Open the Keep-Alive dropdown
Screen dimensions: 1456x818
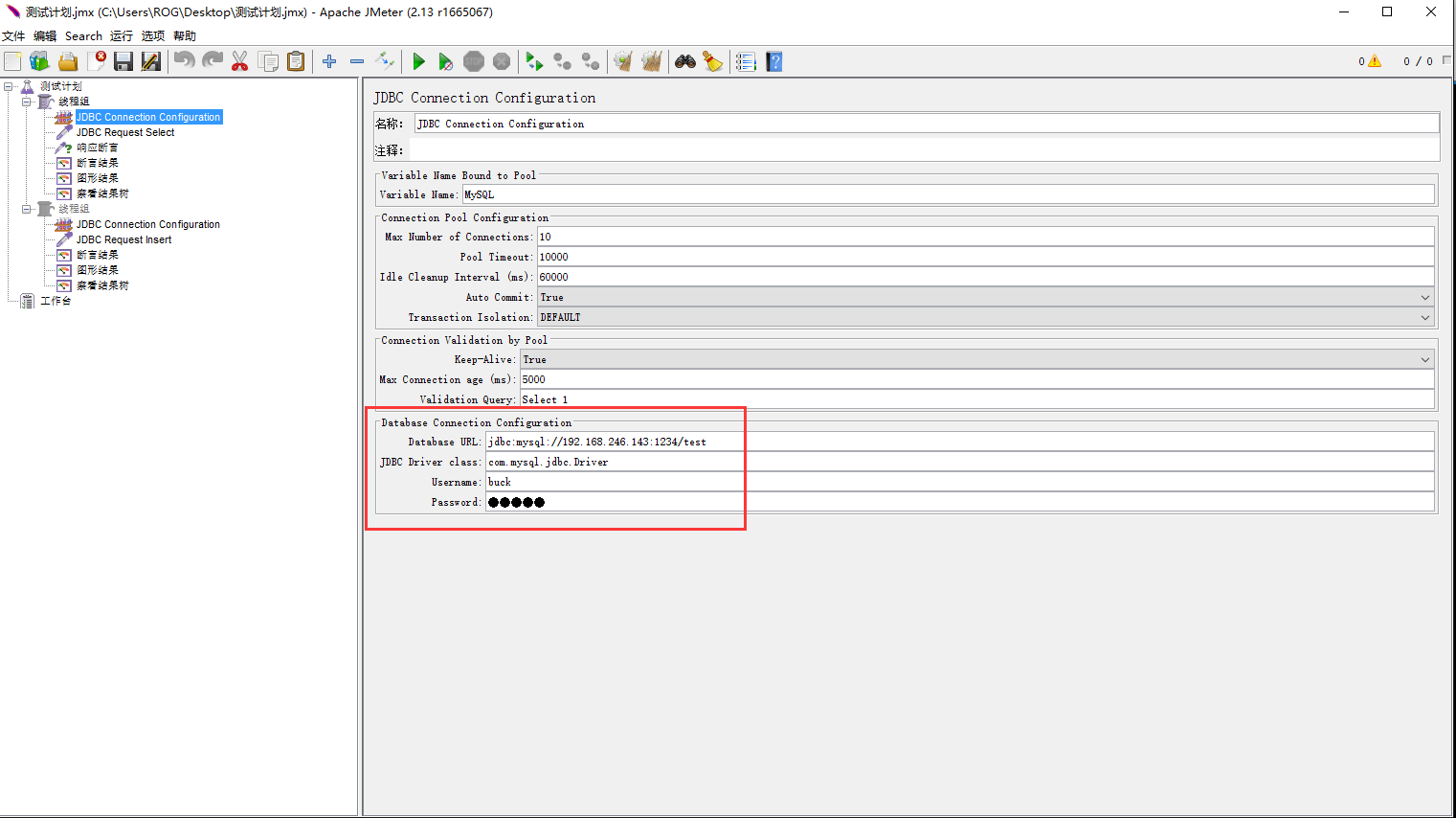pyautogui.click(x=977, y=359)
